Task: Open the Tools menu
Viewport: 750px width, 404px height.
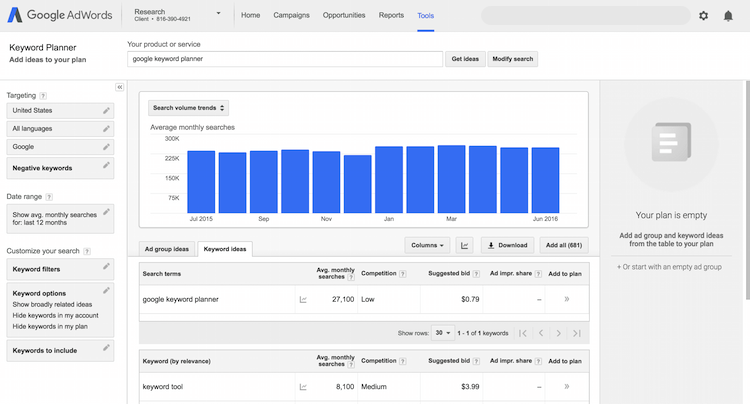Action: (425, 16)
